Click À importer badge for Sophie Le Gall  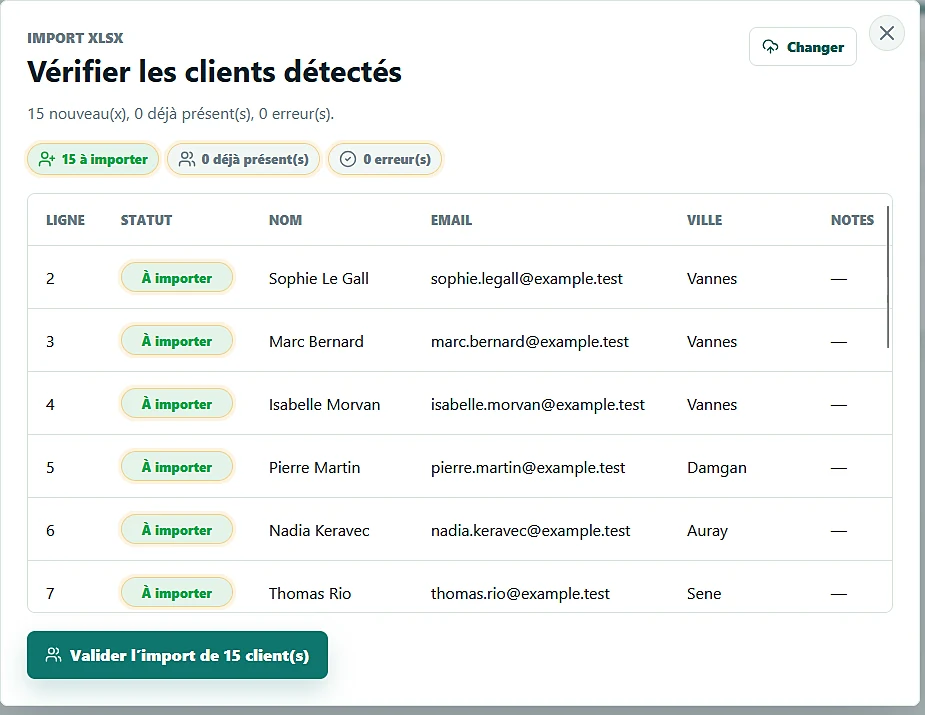tap(176, 278)
